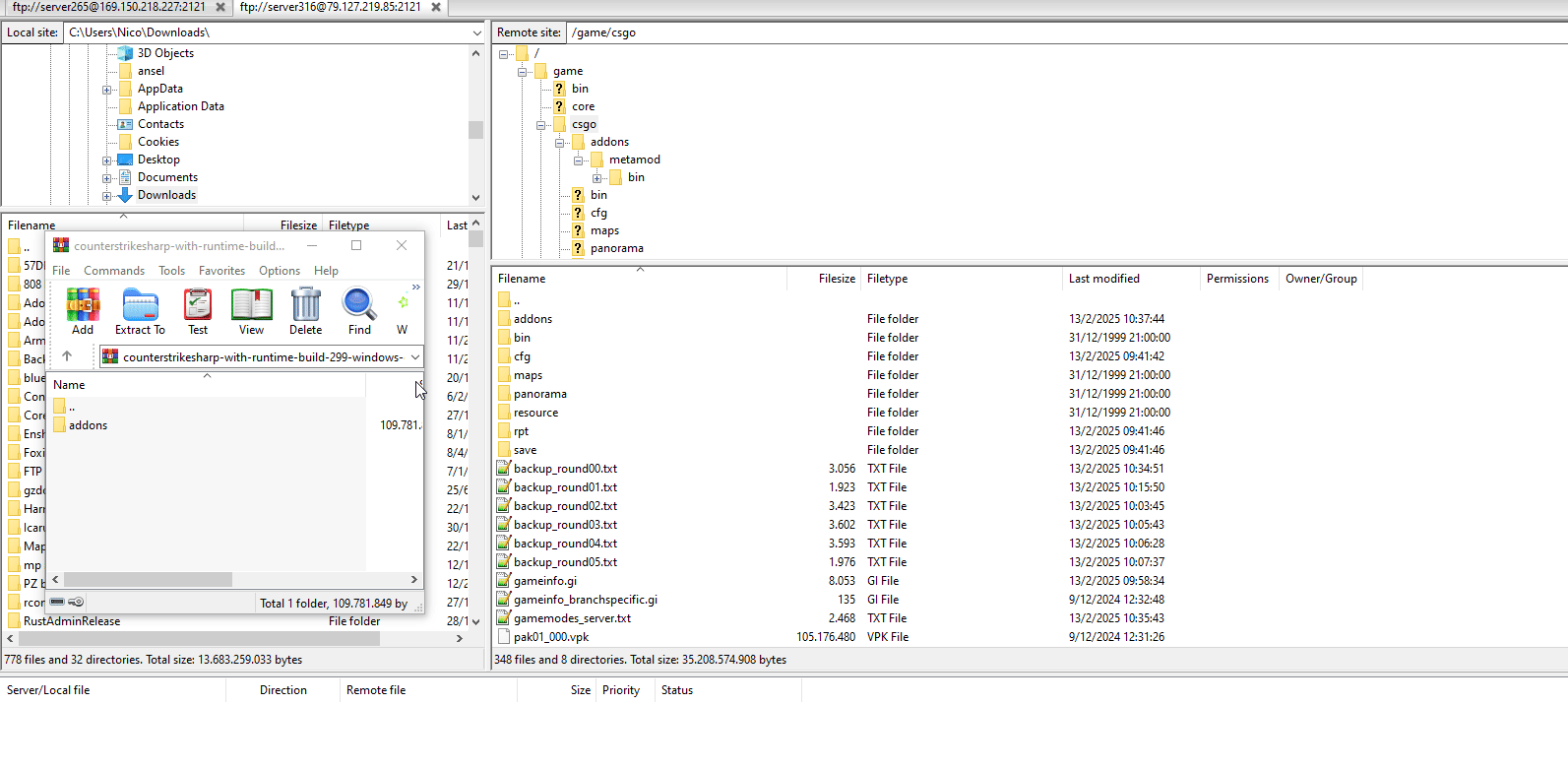Close the server316 FTP connection tab
This screenshot has height=769, width=1568.
[435, 7]
